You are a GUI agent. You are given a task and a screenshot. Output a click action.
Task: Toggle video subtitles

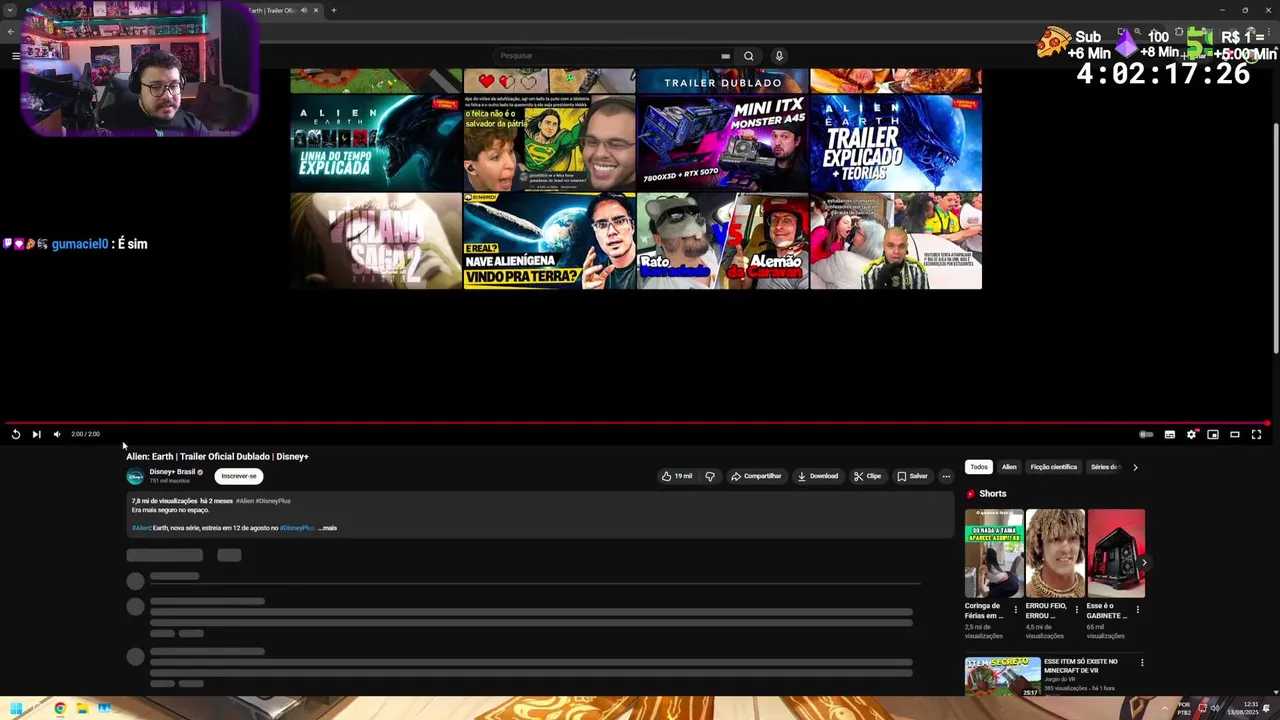1169,434
